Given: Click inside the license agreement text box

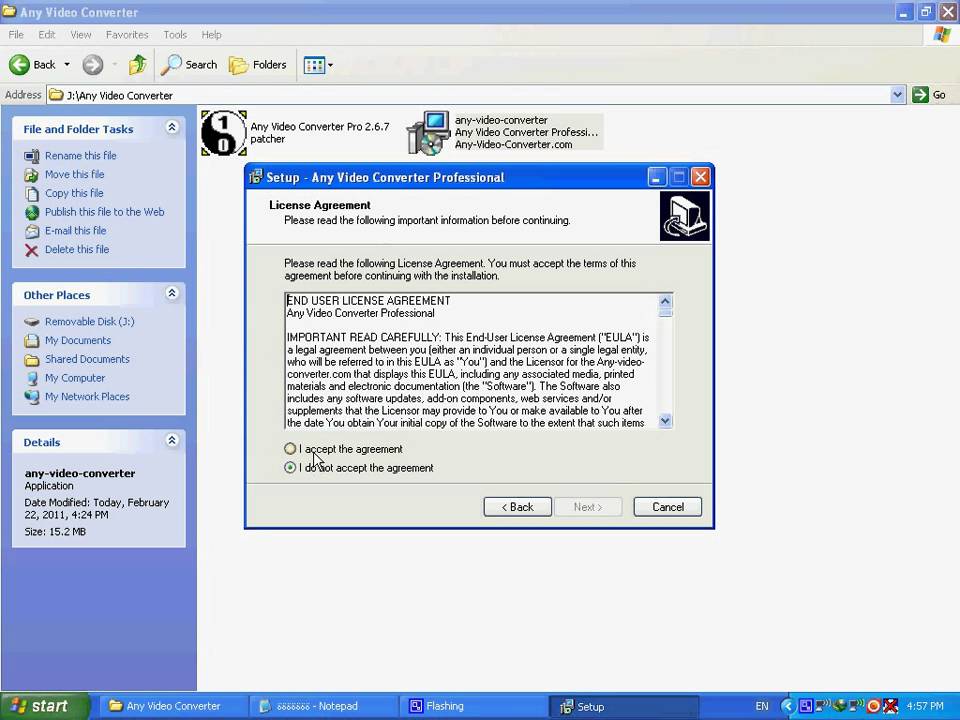Looking at the screenshot, I should pos(471,361).
